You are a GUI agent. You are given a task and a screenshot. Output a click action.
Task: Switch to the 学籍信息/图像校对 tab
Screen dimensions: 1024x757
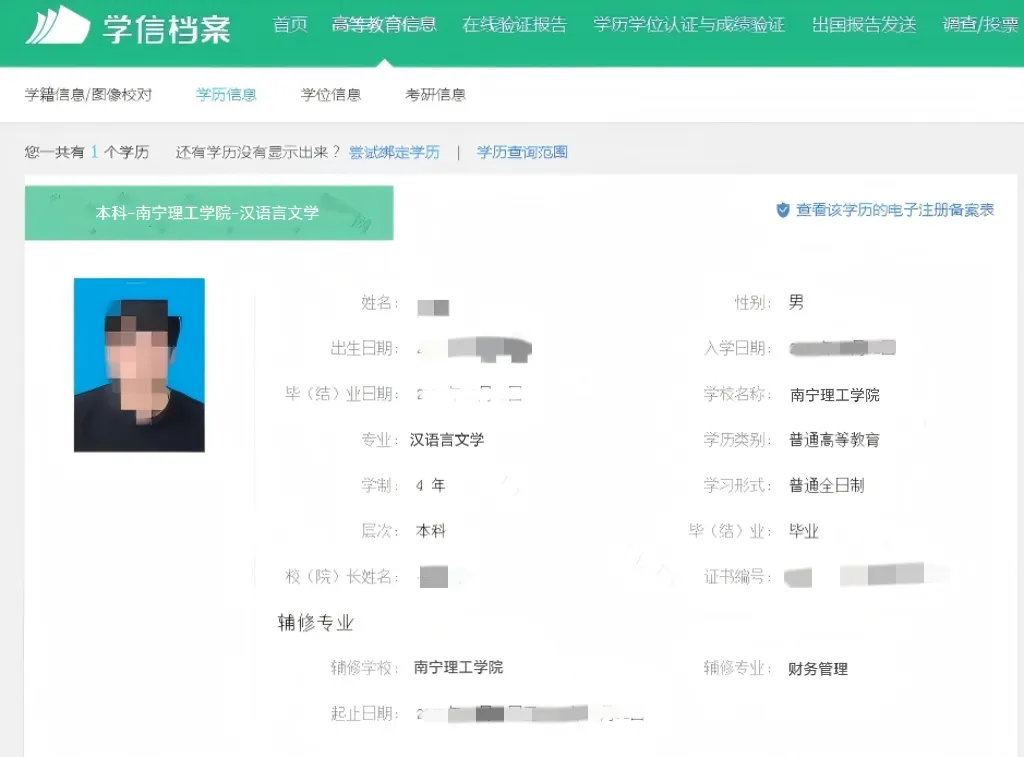point(89,95)
